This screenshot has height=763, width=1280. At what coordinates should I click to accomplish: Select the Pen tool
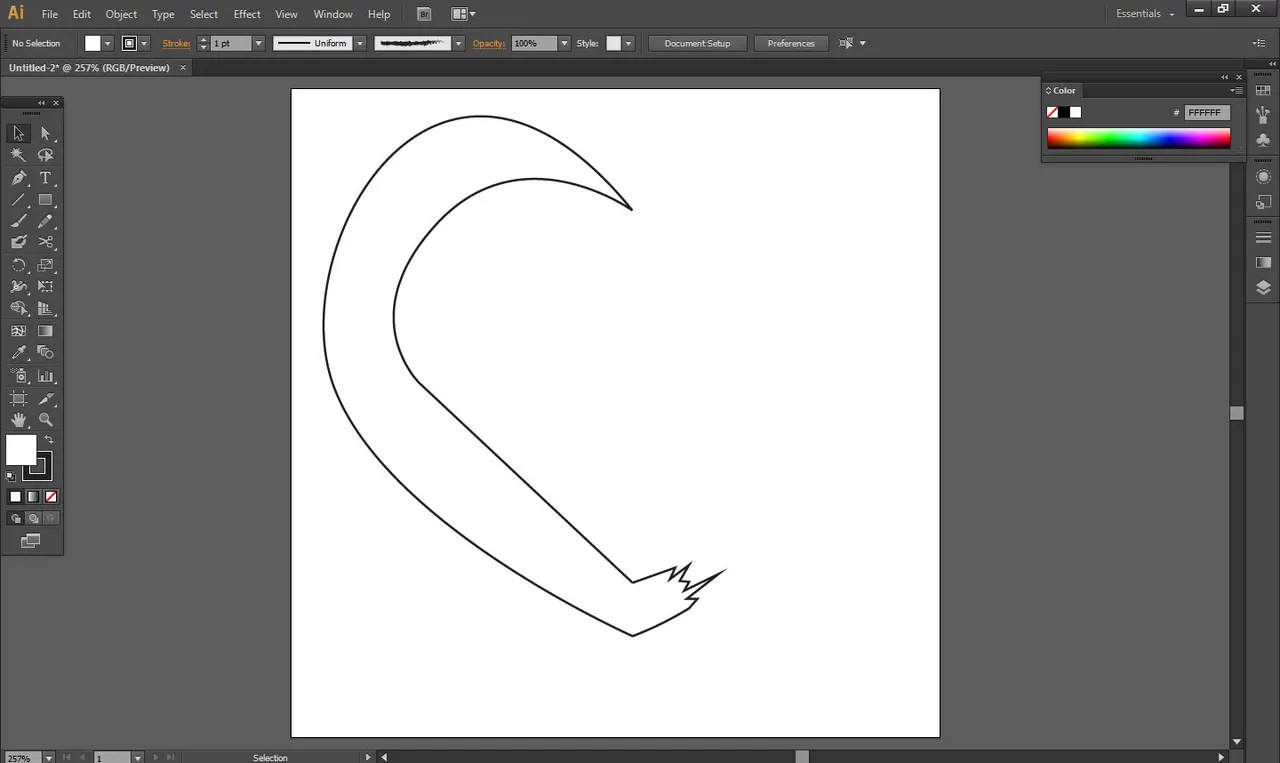19,178
